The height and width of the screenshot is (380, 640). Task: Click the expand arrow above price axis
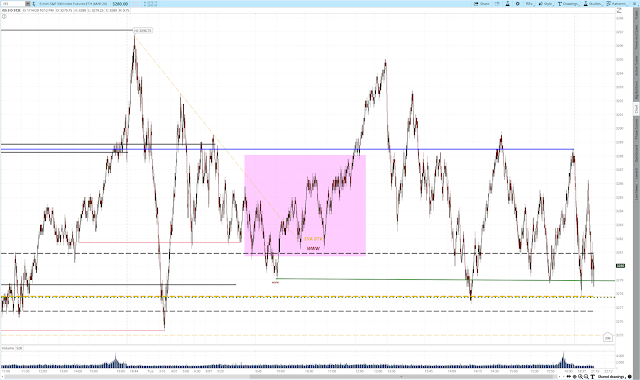pyautogui.click(x=619, y=11)
